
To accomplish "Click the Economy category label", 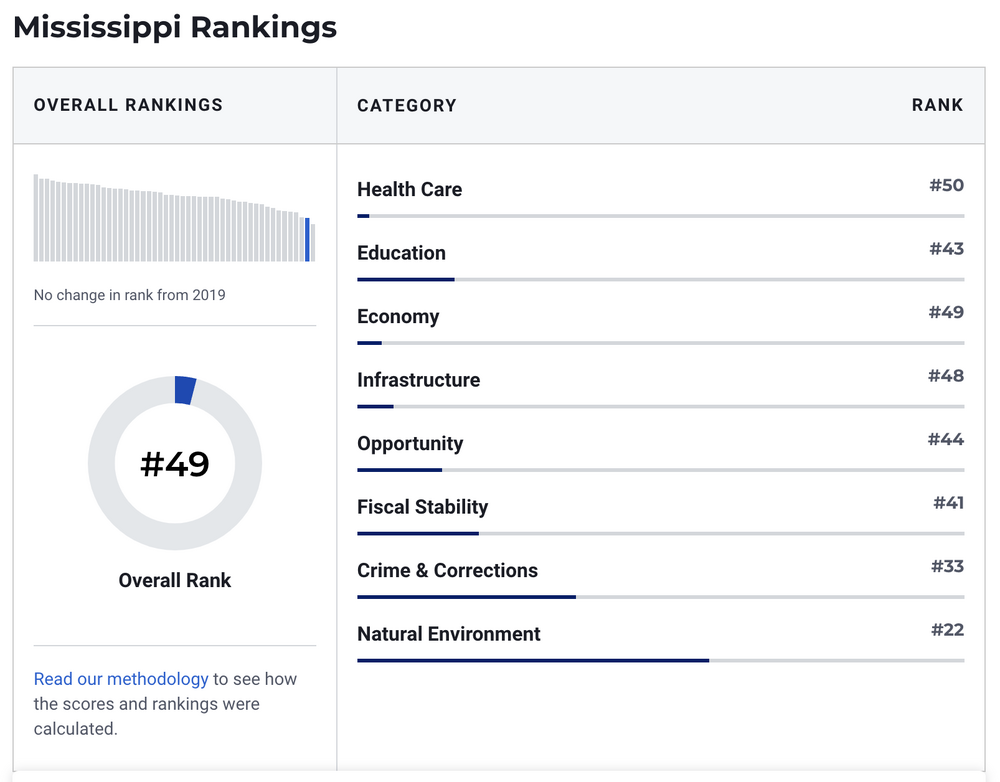I will [398, 316].
